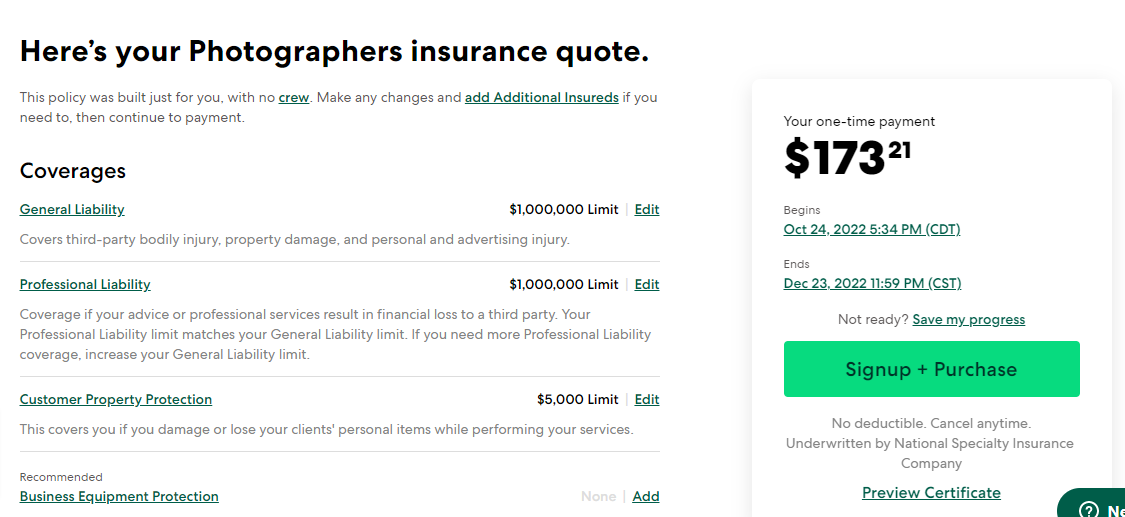The height and width of the screenshot is (517, 1125).
Task: Open Customer Property Protection details
Action: click(116, 399)
